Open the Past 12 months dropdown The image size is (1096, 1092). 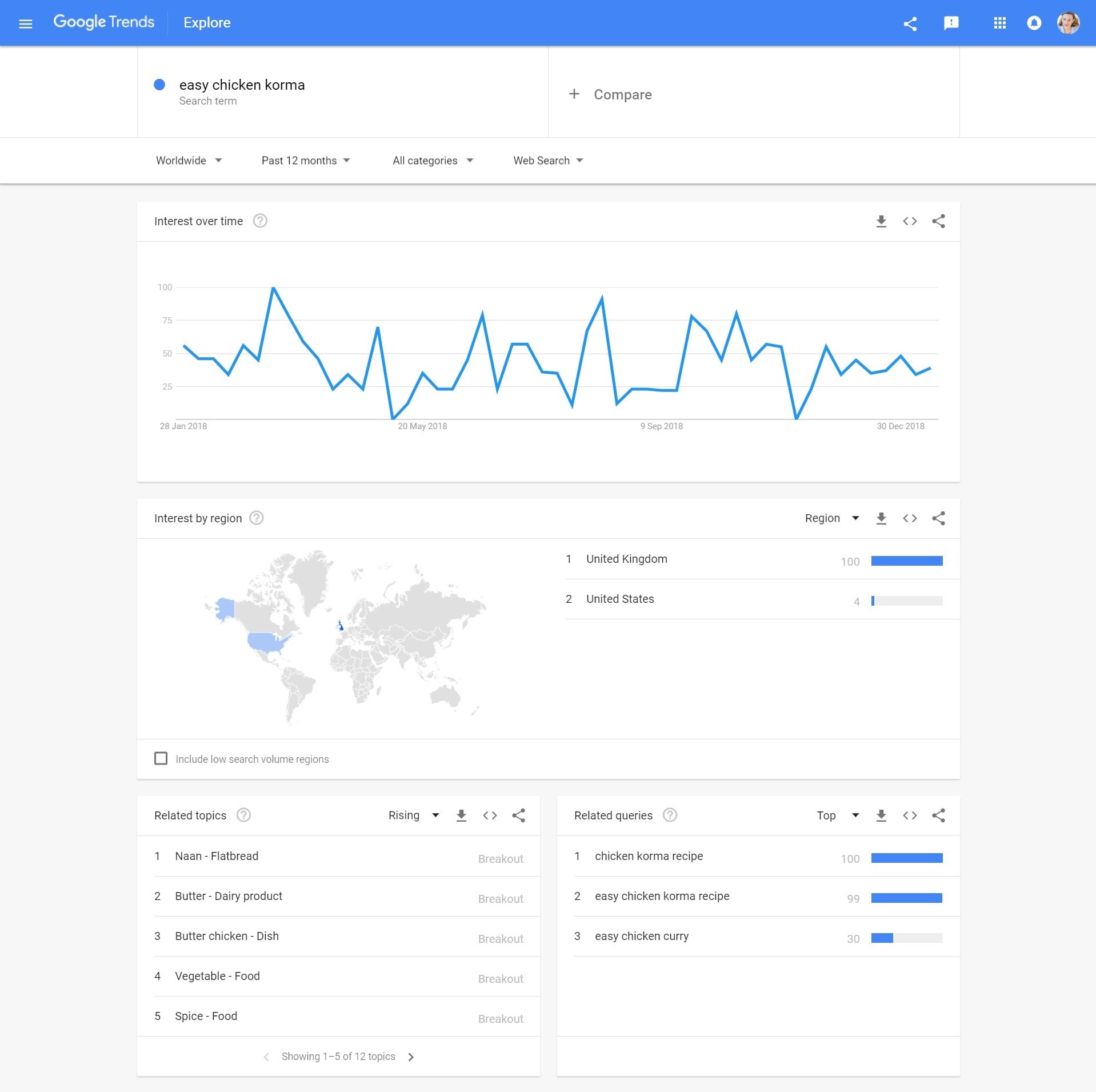tap(306, 161)
